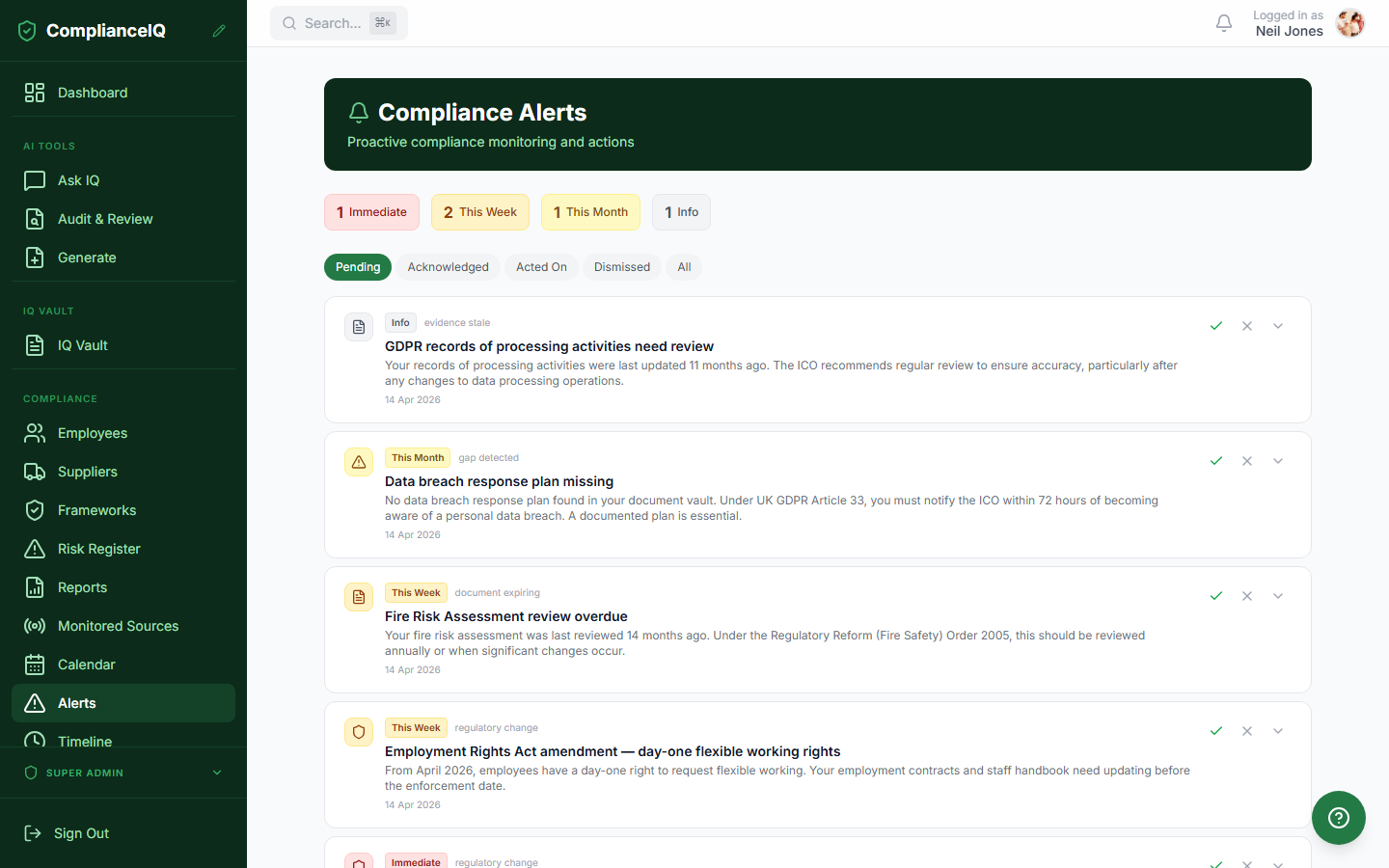Show the Dismissed alerts tab
Screen dimensions: 1389x868
pyautogui.click(x=621, y=267)
